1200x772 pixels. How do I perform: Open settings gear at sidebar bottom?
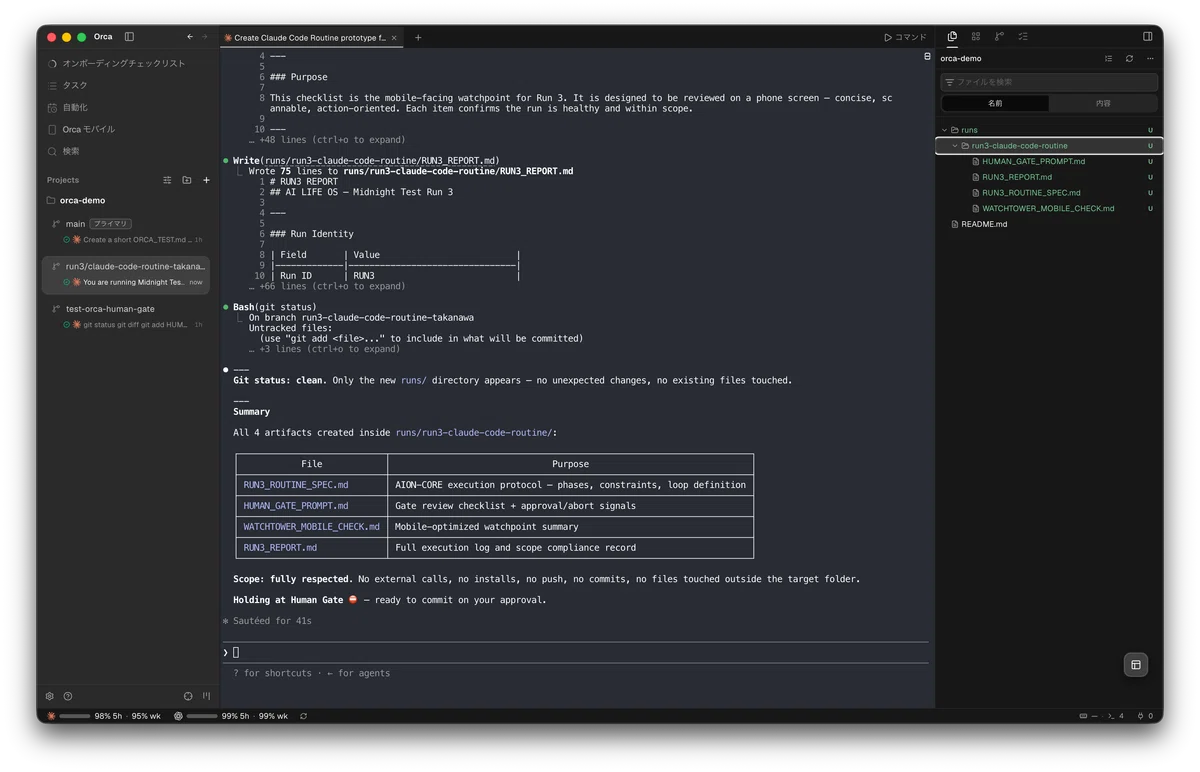pos(50,696)
